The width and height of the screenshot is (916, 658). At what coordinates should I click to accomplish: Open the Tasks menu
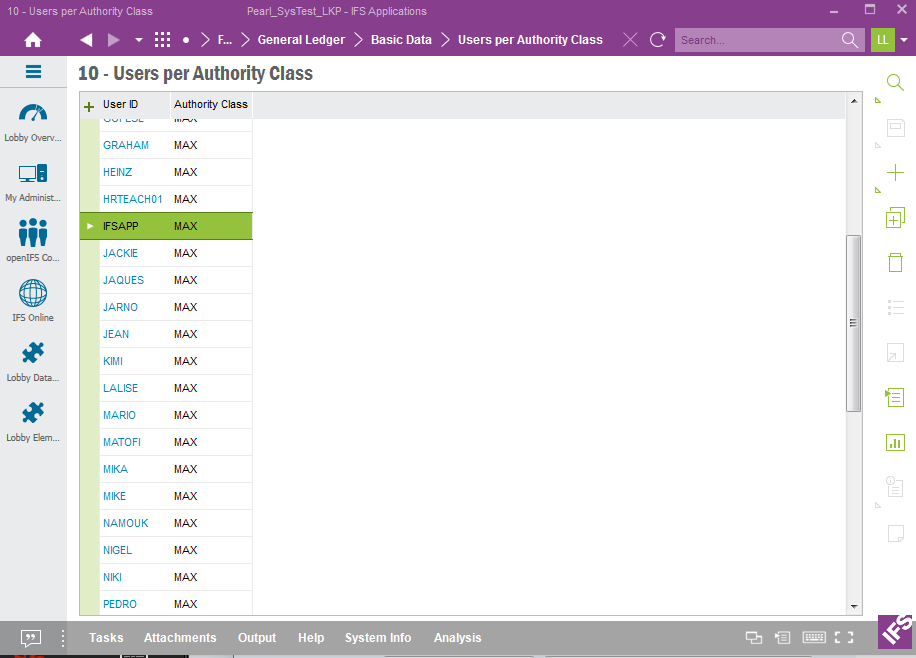pyautogui.click(x=106, y=638)
